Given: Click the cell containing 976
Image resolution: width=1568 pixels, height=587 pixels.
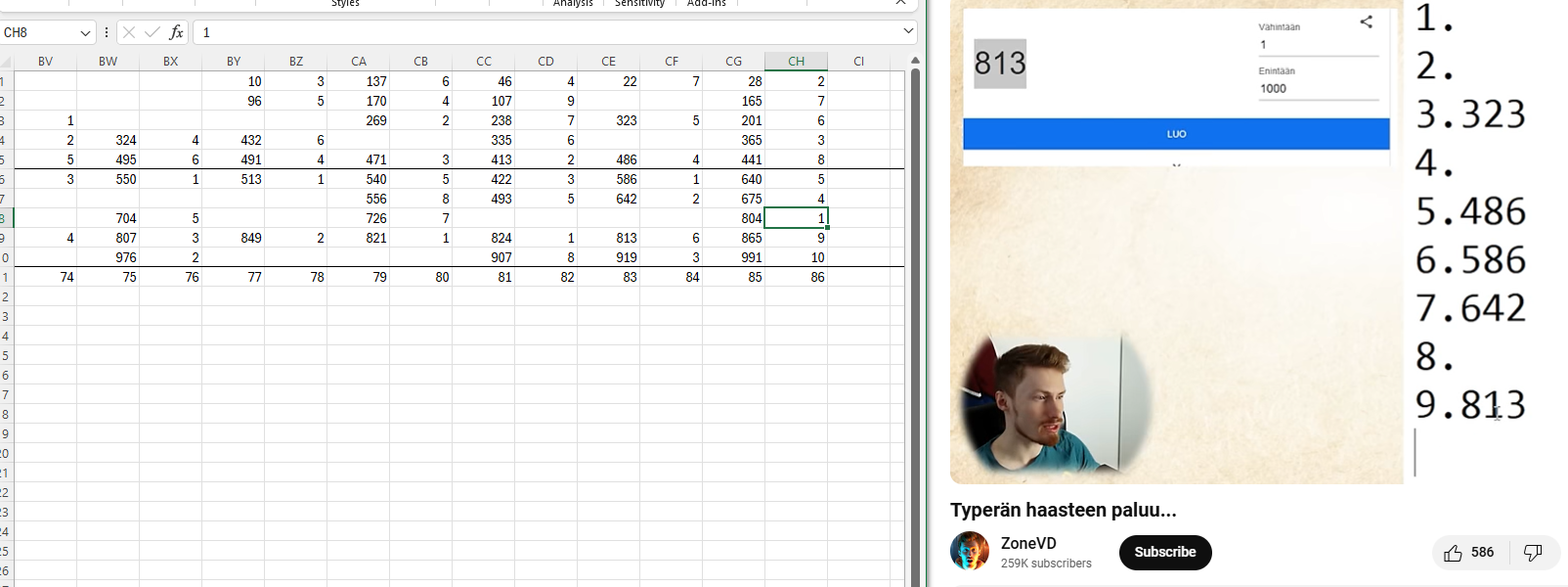Looking at the screenshot, I should tap(108, 257).
